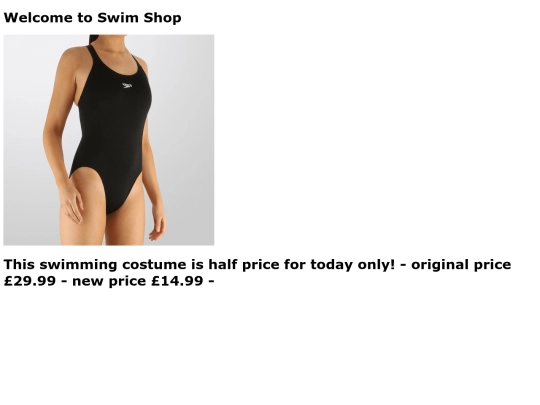Click the word 'Welcome' in the heading
This screenshot has height=405, width=540.
(x=38, y=18)
